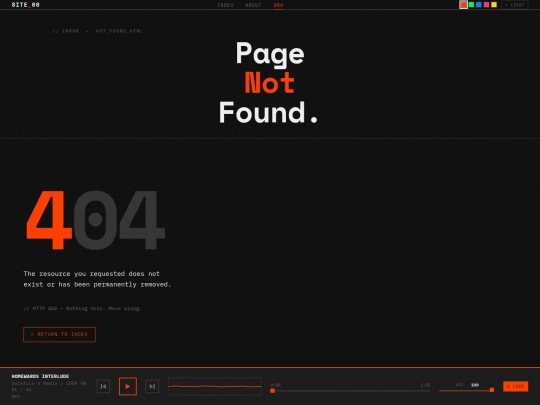Select the blue accent color swatch

(x=479, y=5)
